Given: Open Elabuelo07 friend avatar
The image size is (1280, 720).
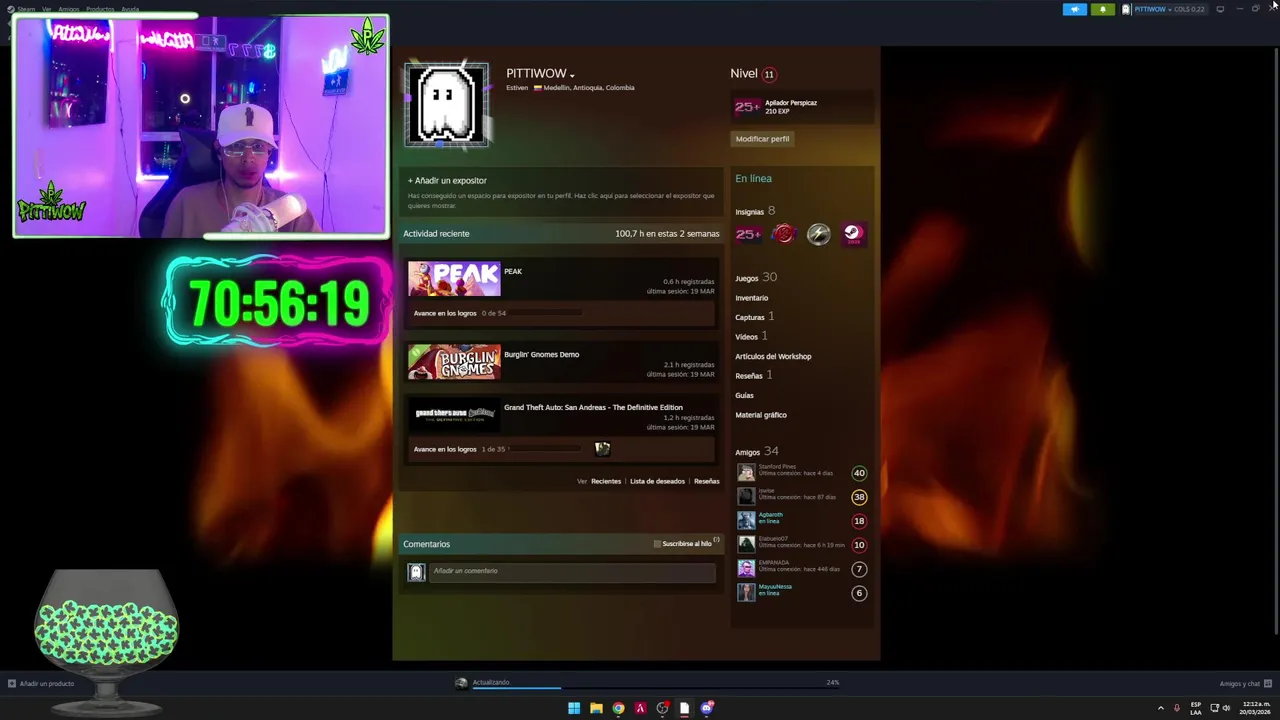Looking at the screenshot, I should pyautogui.click(x=746, y=545).
